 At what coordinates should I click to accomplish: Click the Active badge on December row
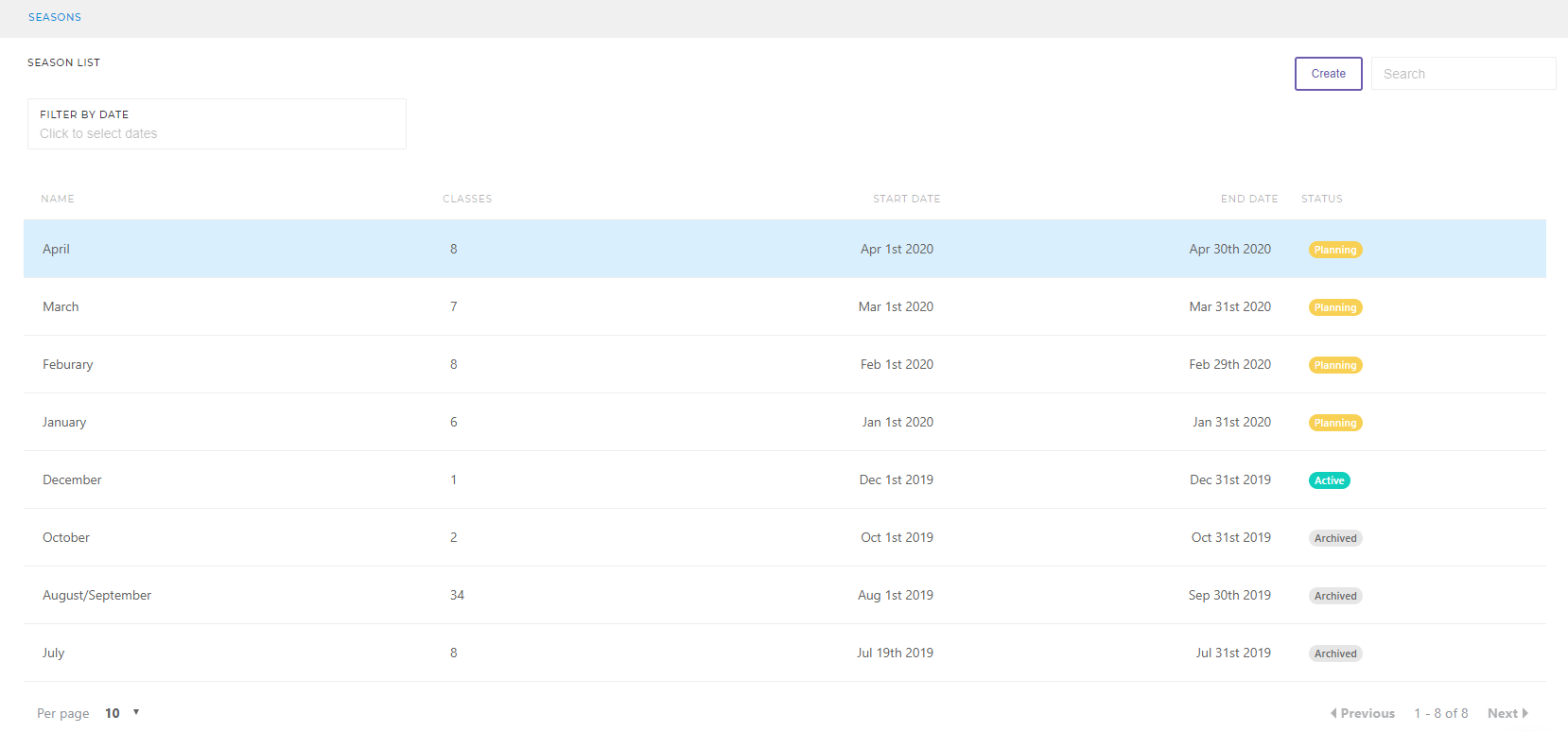pos(1330,480)
